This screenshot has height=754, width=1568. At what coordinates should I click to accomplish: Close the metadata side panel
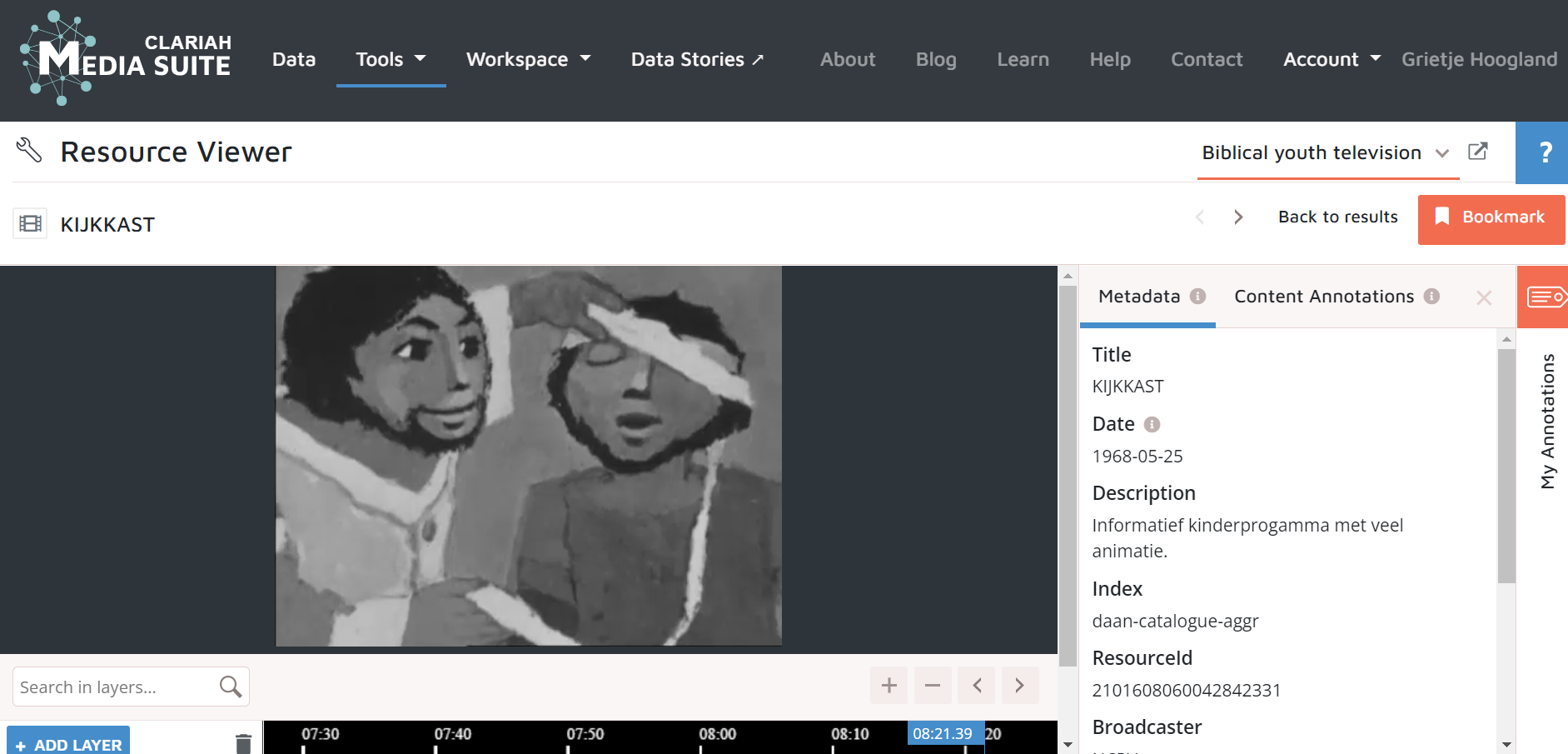point(1483,297)
